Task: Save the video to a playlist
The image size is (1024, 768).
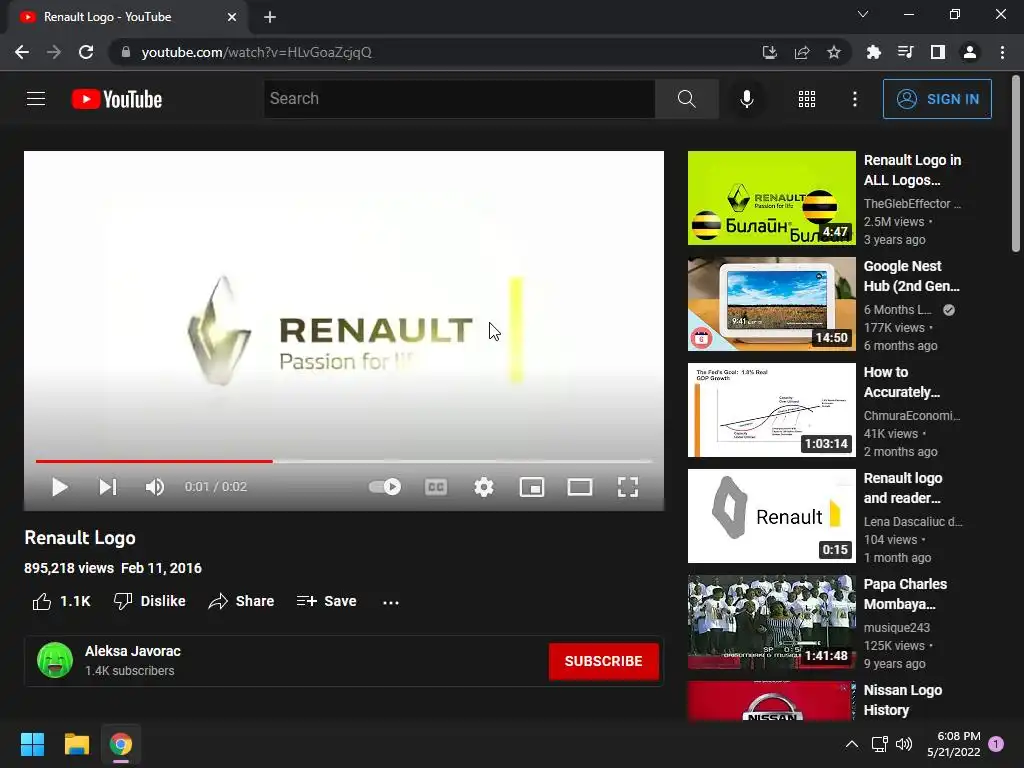Action: (x=327, y=601)
